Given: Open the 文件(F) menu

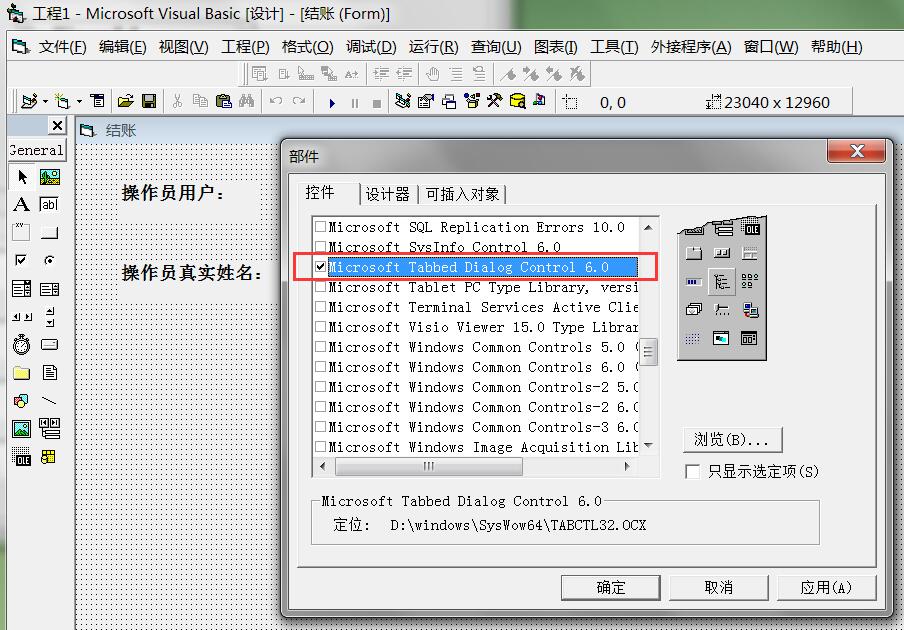Looking at the screenshot, I should (62, 47).
